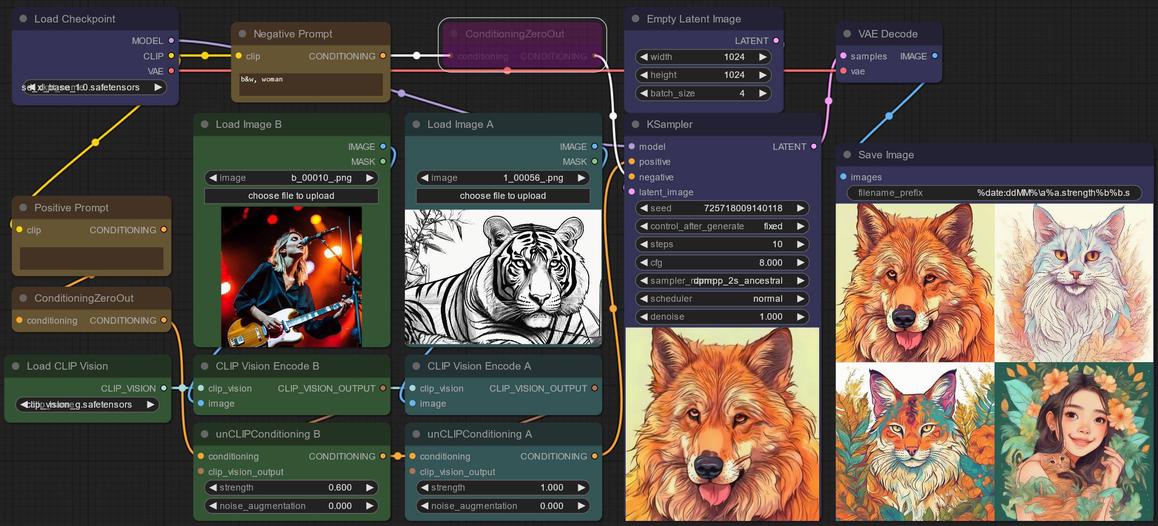Increase the width value with right arrow

tap(762, 57)
